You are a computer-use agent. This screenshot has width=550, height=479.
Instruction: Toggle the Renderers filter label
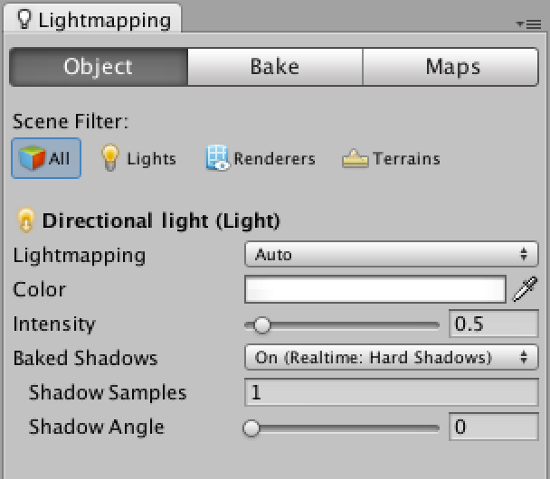click(x=275, y=158)
